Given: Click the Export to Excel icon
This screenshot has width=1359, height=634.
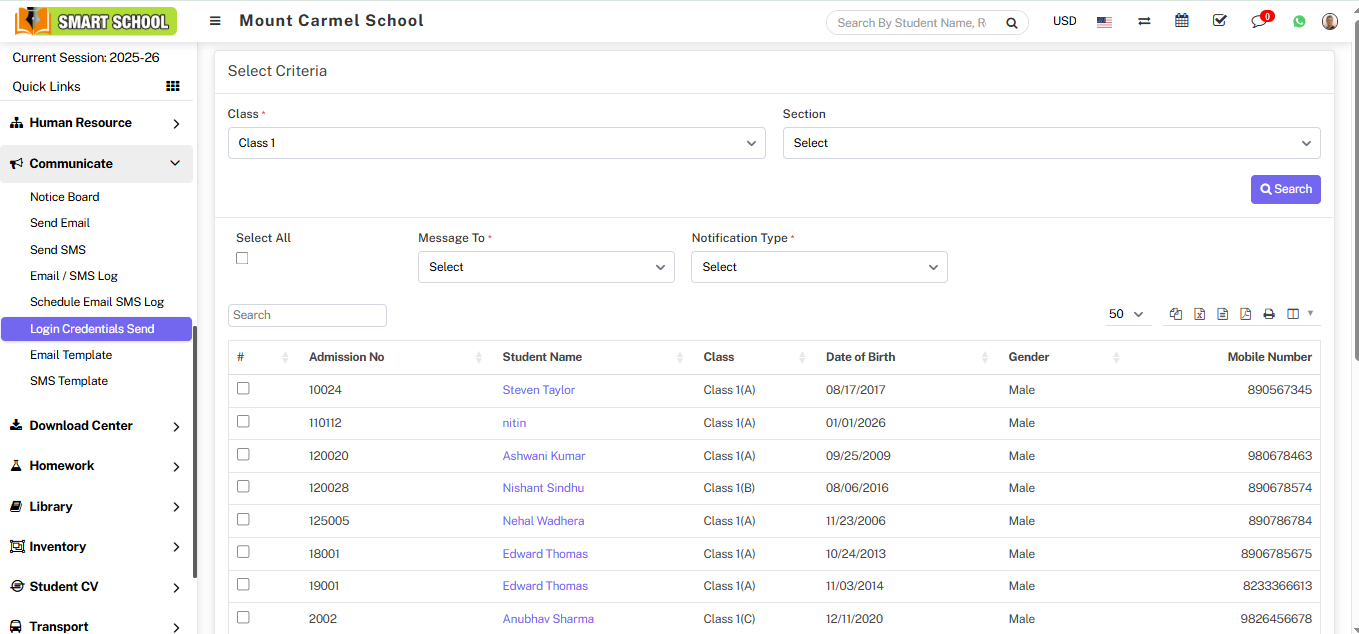Looking at the screenshot, I should 1199,314.
